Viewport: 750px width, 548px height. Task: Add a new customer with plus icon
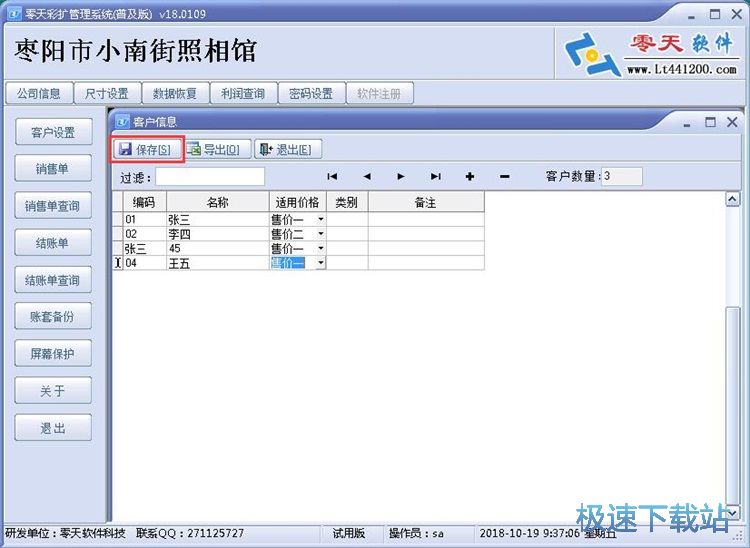click(x=470, y=176)
